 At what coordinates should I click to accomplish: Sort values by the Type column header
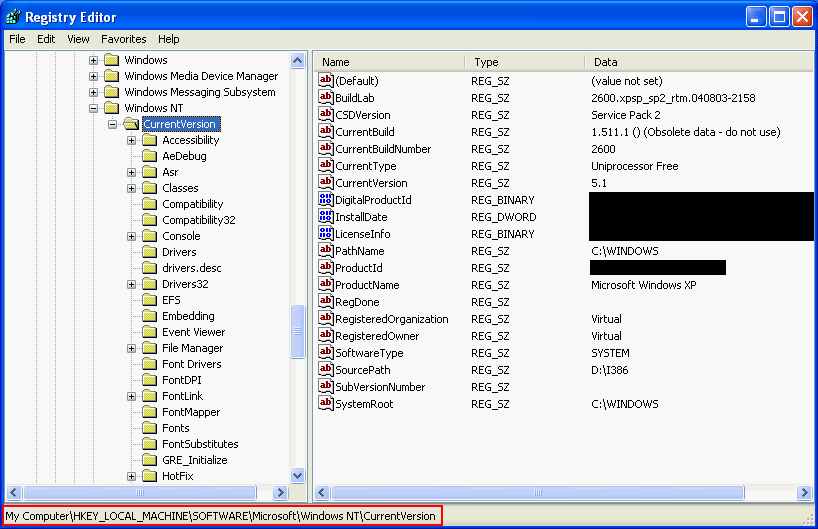(x=524, y=62)
